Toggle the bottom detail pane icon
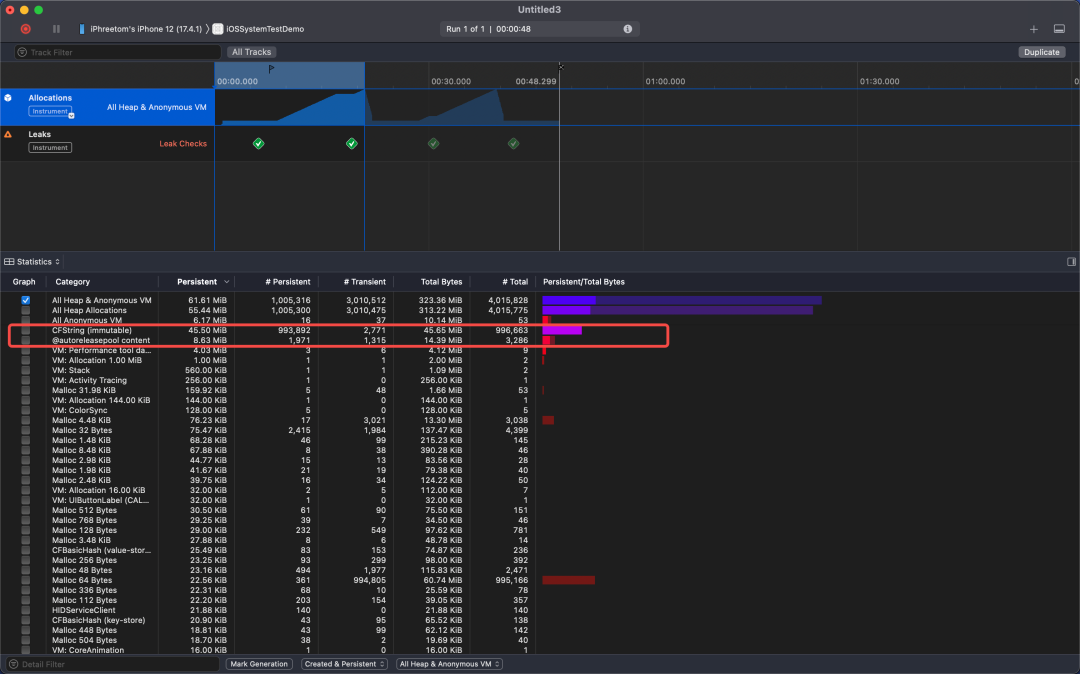The width and height of the screenshot is (1080, 674). tap(1059, 29)
